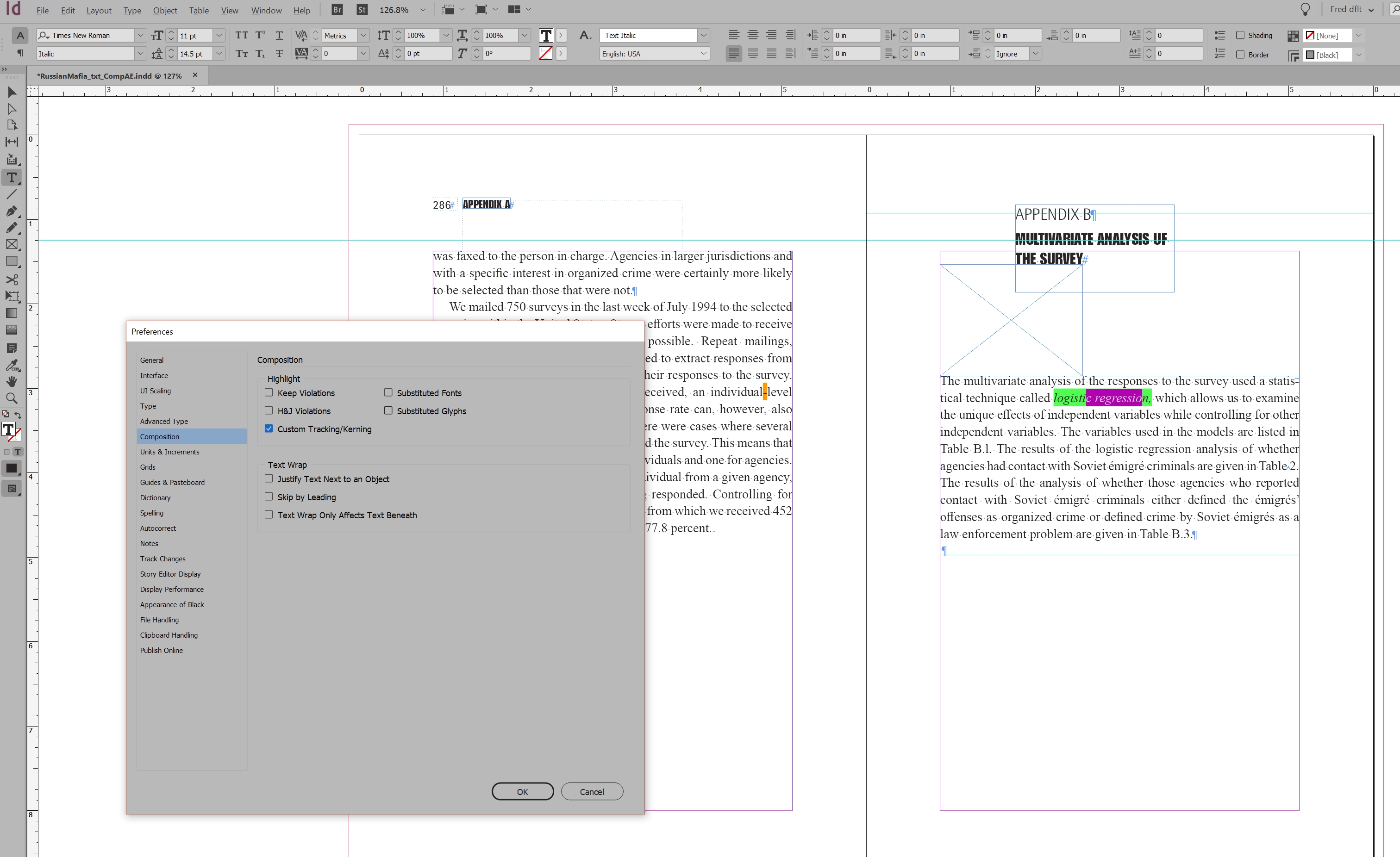Select the Rectangle Frame tool

coord(12,245)
